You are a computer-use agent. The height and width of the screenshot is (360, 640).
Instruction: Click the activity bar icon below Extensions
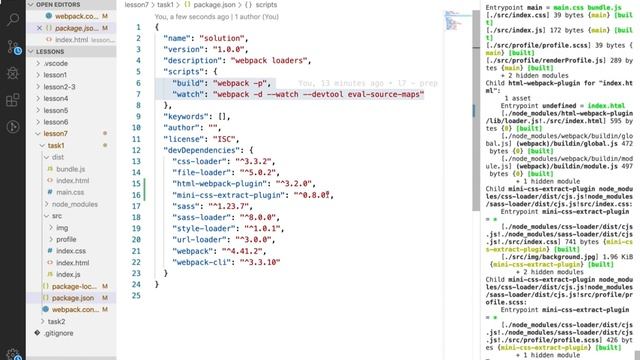(x=13, y=127)
